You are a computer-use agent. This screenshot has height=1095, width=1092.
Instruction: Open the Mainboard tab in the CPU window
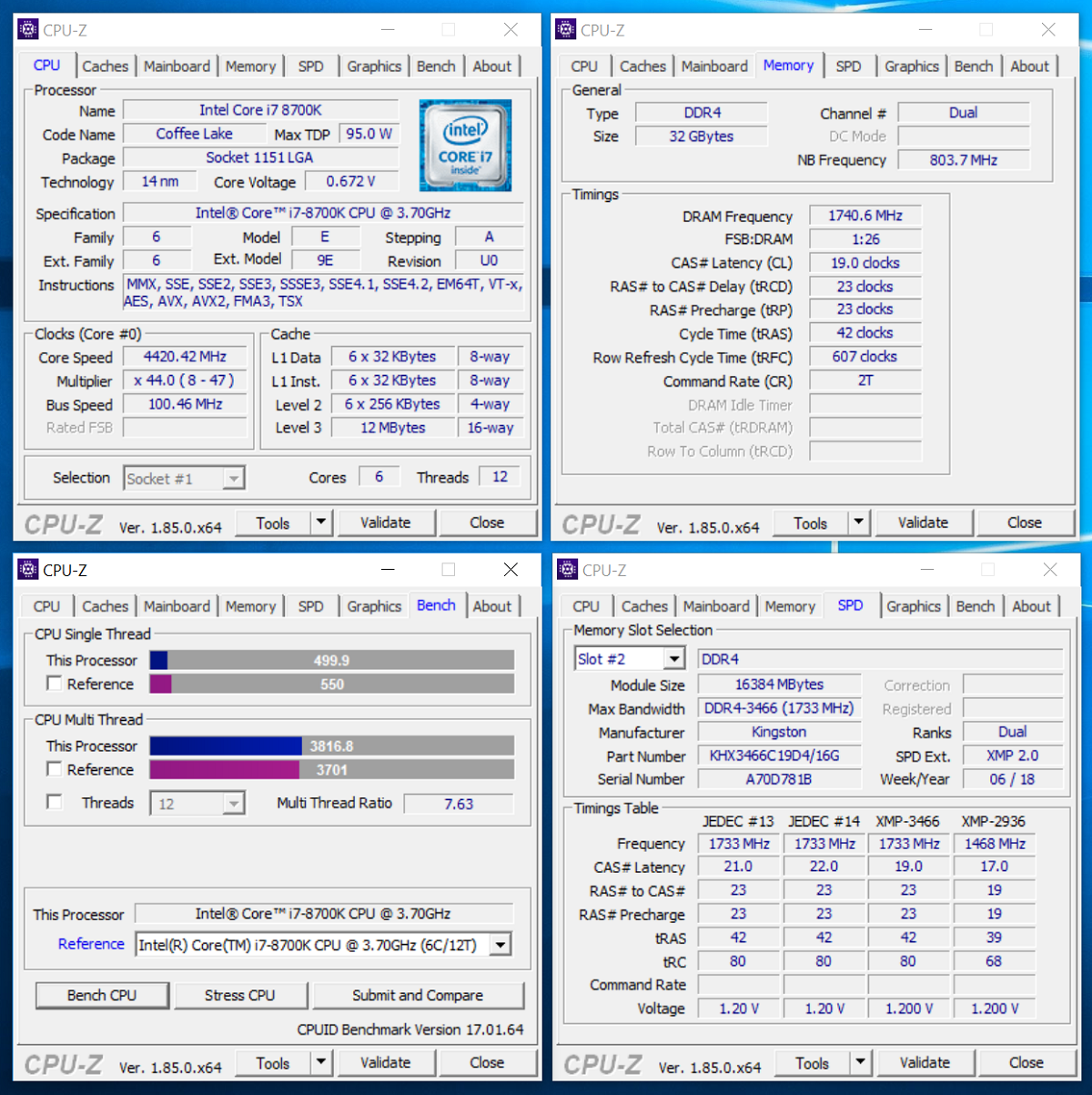[x=177, y=66]
